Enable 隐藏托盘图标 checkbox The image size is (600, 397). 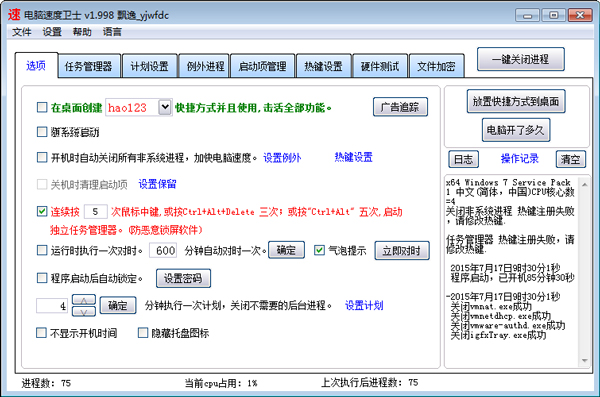(143, 333)
